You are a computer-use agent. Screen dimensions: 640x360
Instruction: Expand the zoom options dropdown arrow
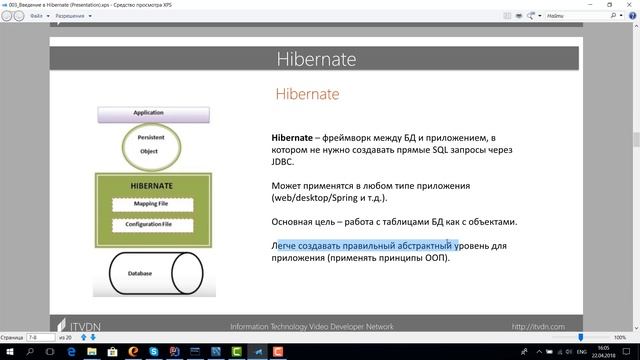(x=540, y=16)
